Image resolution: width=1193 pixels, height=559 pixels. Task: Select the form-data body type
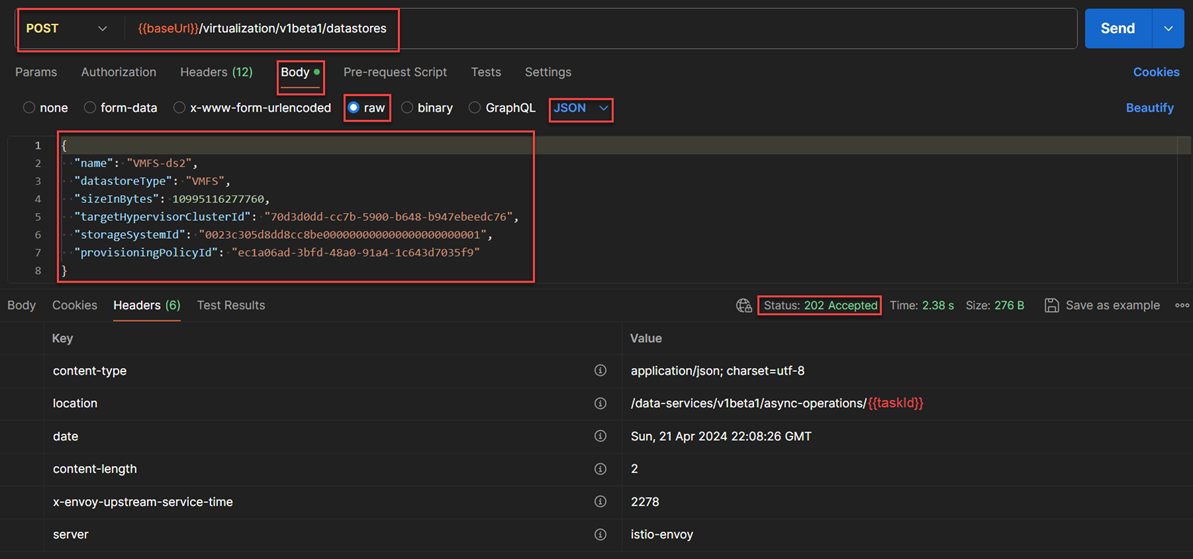pos(90,108)
